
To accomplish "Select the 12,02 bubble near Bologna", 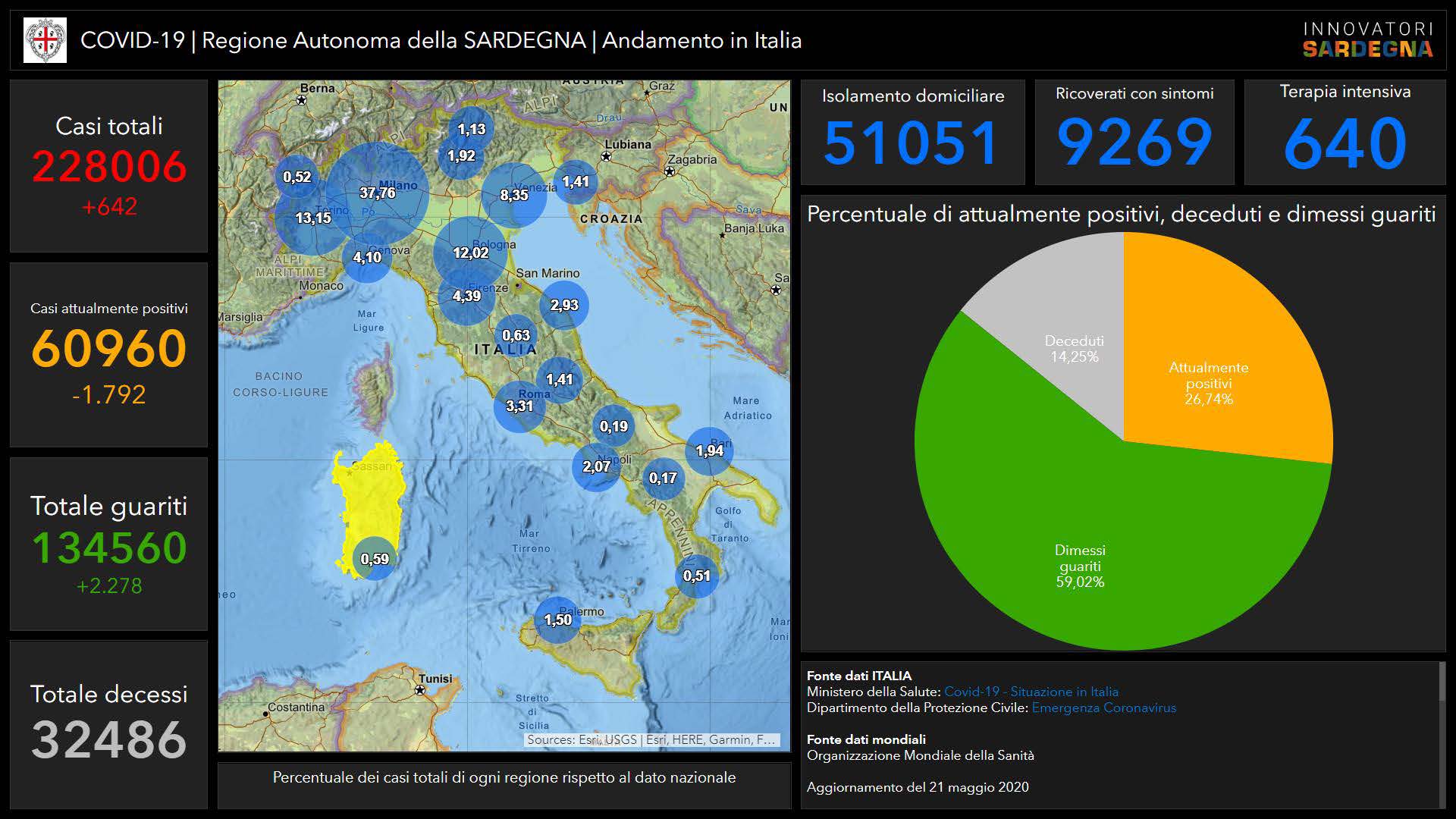I will 470,253.
